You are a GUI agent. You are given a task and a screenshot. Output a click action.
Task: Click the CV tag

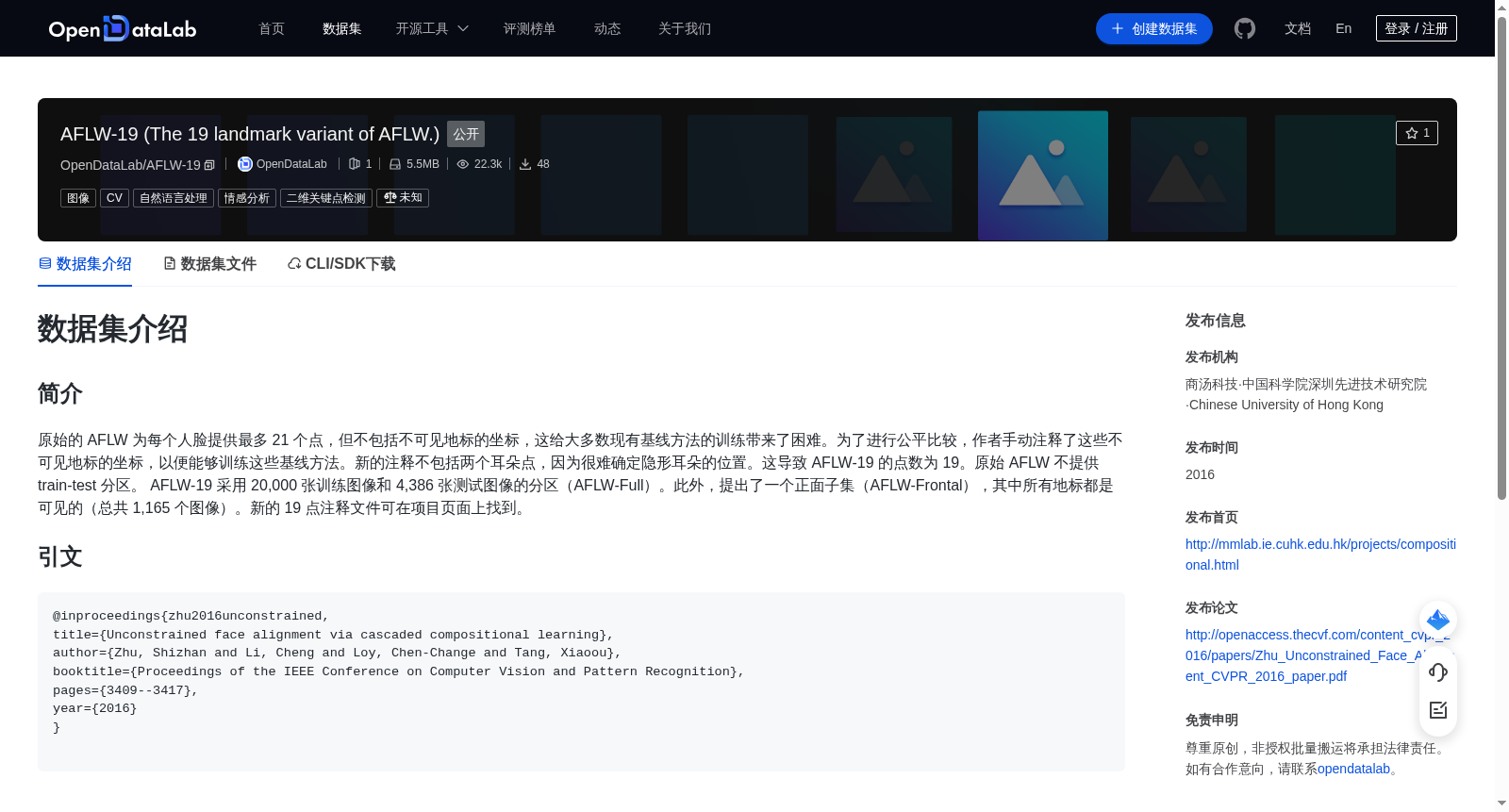coord(114,198)
